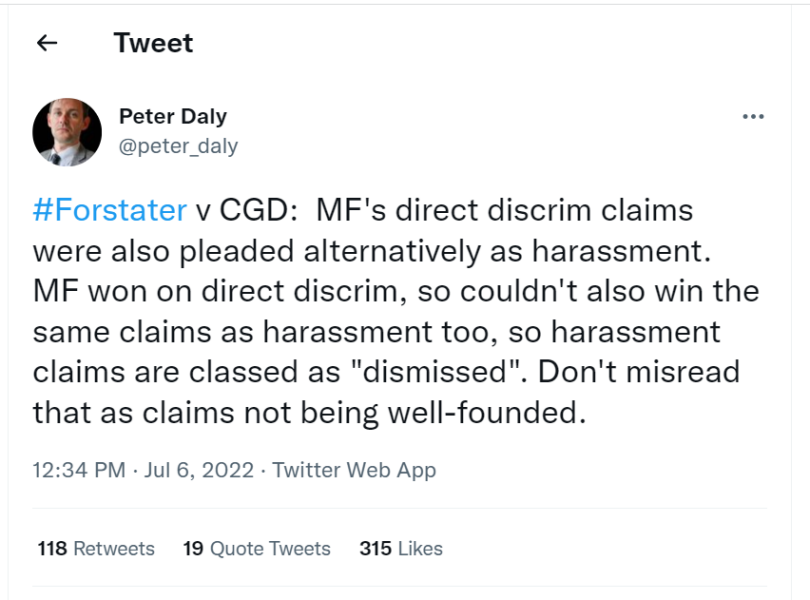The height and width of the screenshot is (600, 810).
Task: Click the back arrow icon
Action: pos(46,43)
